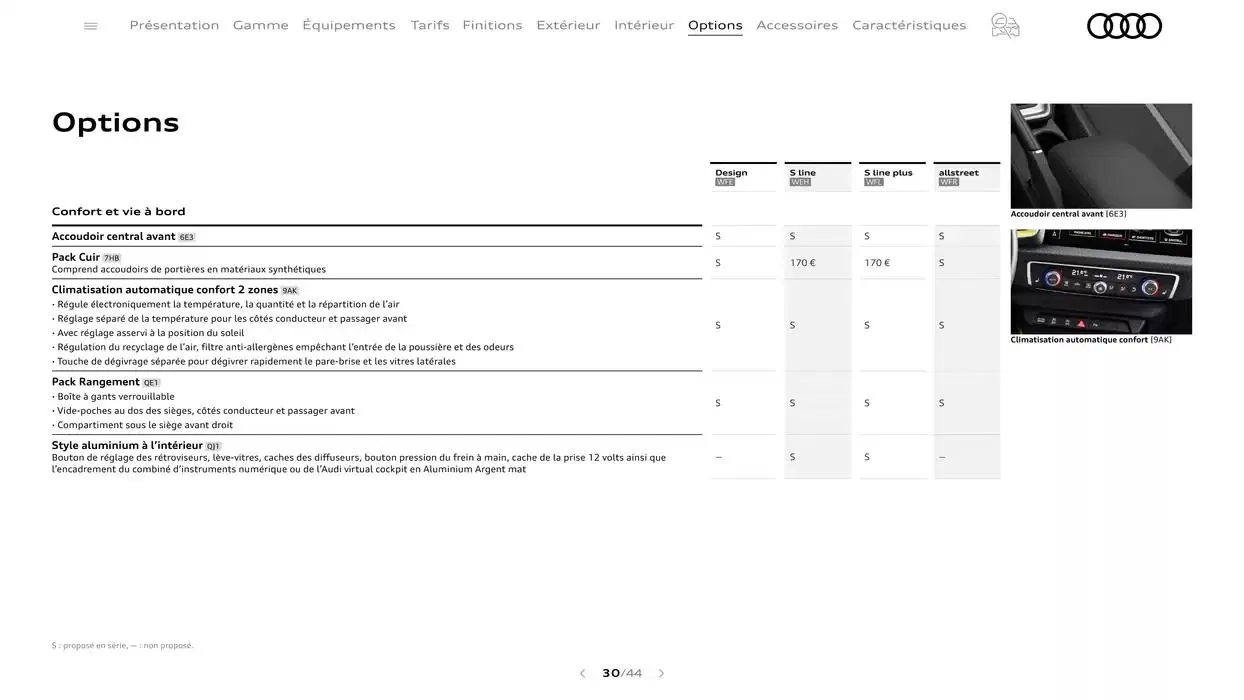Go to next page arrow

tap(661, 674)
